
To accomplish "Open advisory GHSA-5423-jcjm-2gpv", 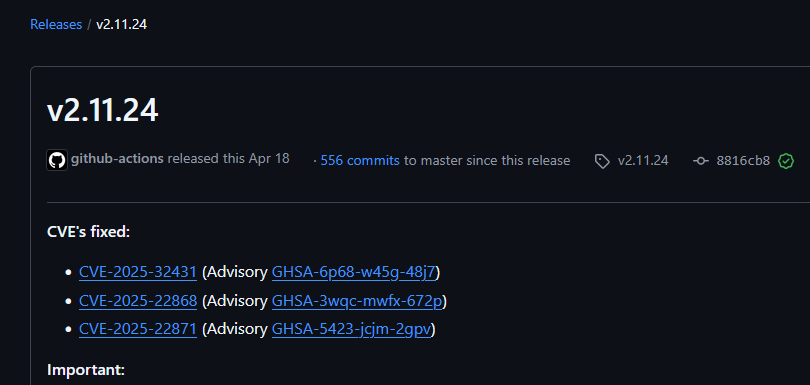I will pyautogui.click(x=351, y=329).
